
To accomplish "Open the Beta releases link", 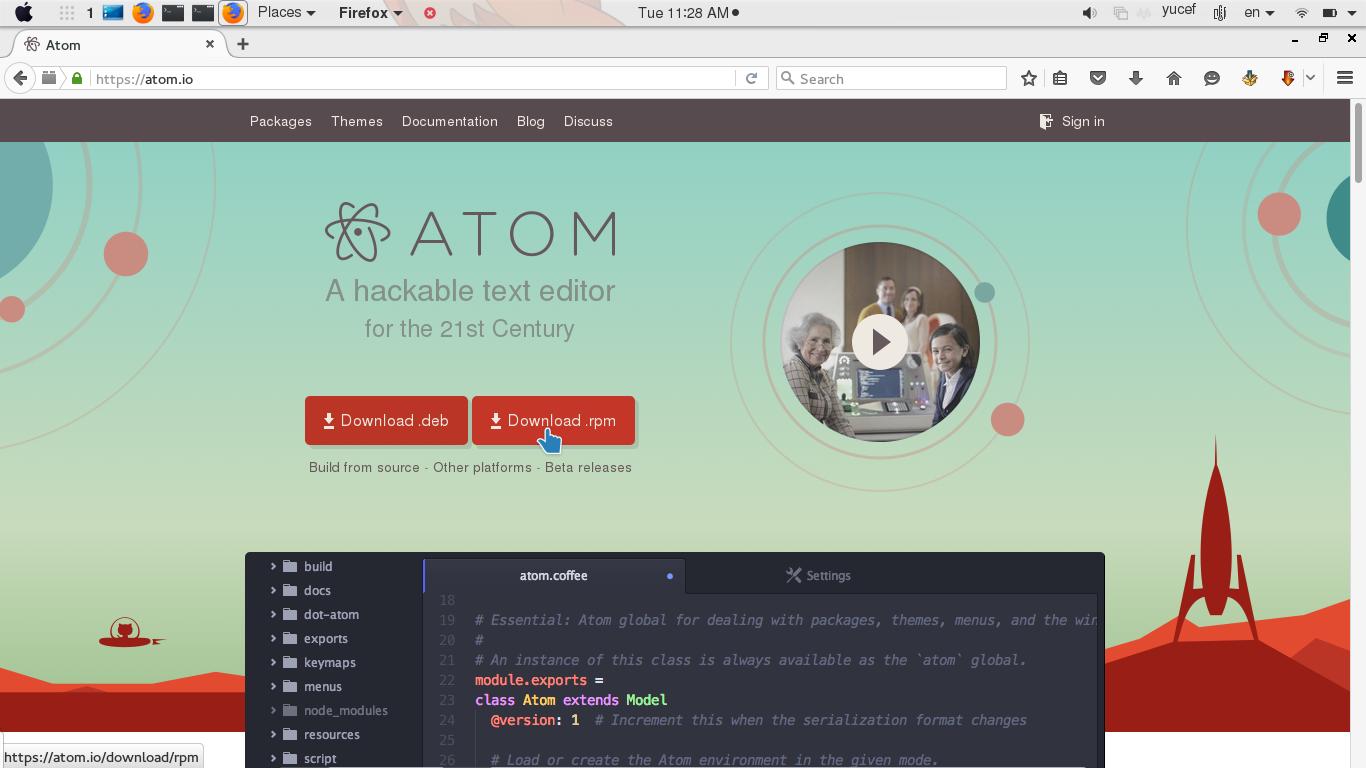I will pyautogui.click(x=588, y=467).
